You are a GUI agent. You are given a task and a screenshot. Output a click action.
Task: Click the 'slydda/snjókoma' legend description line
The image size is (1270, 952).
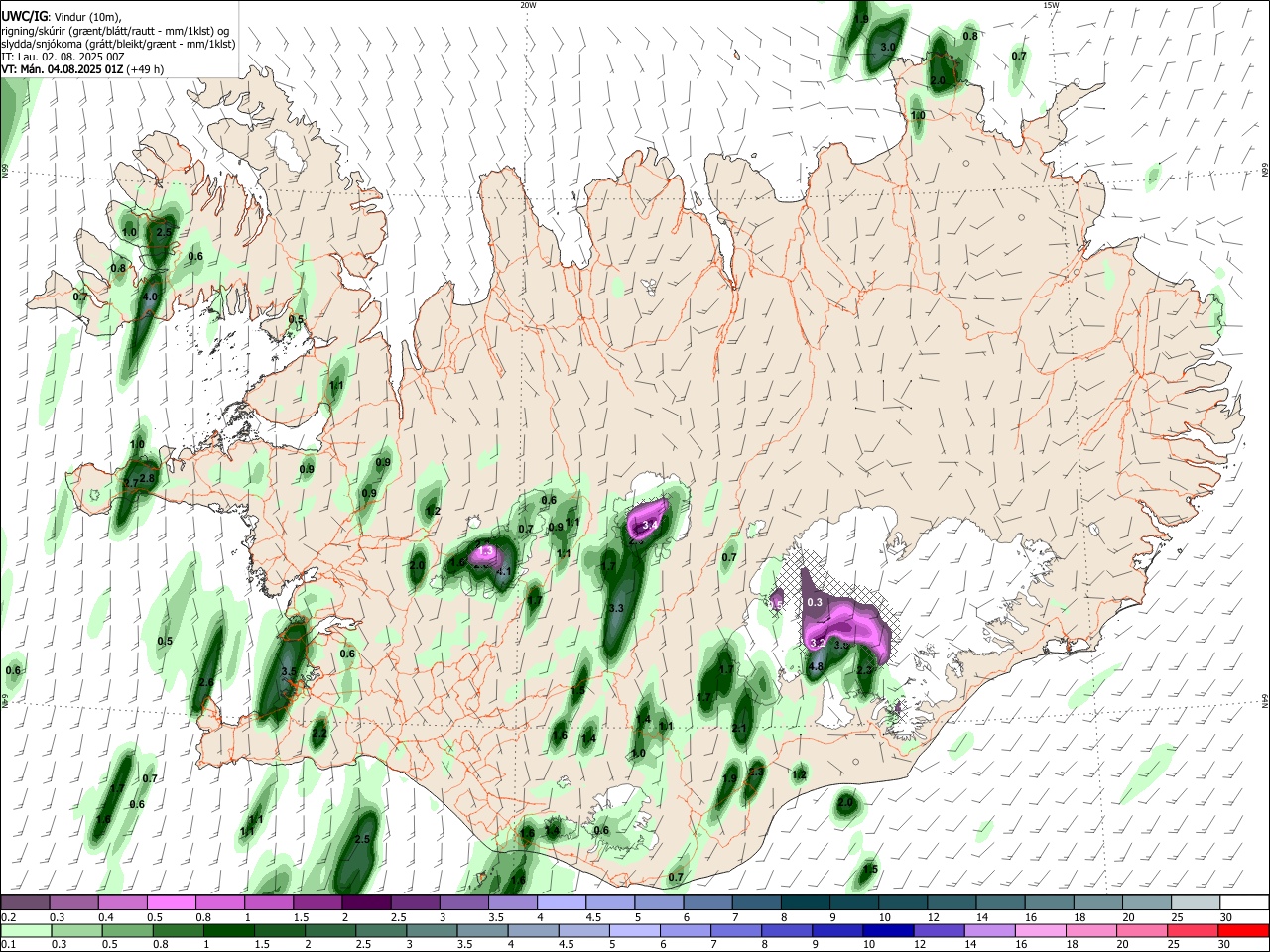tap(118, 44)
